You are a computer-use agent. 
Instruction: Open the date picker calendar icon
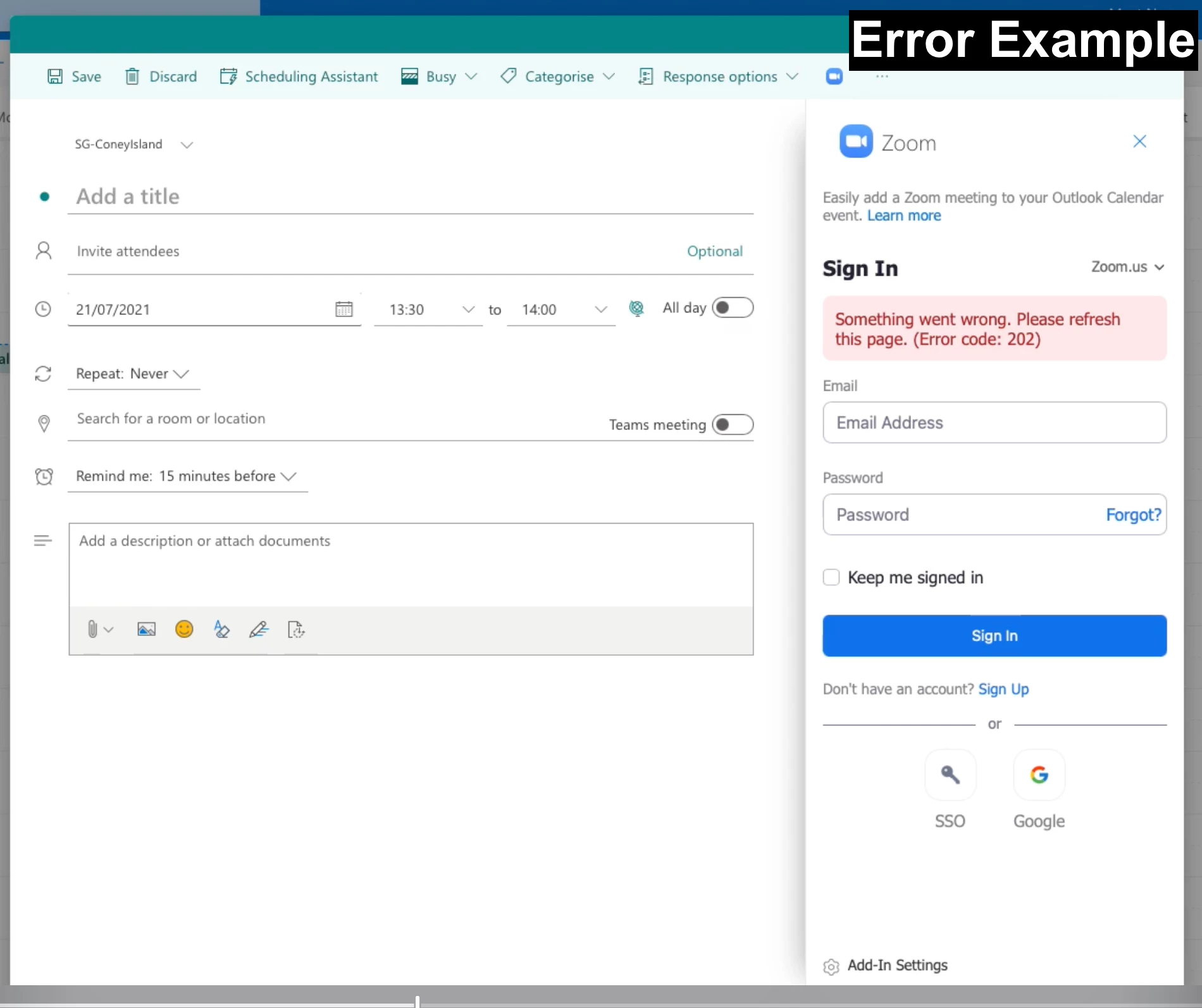(x=344, y=309)
